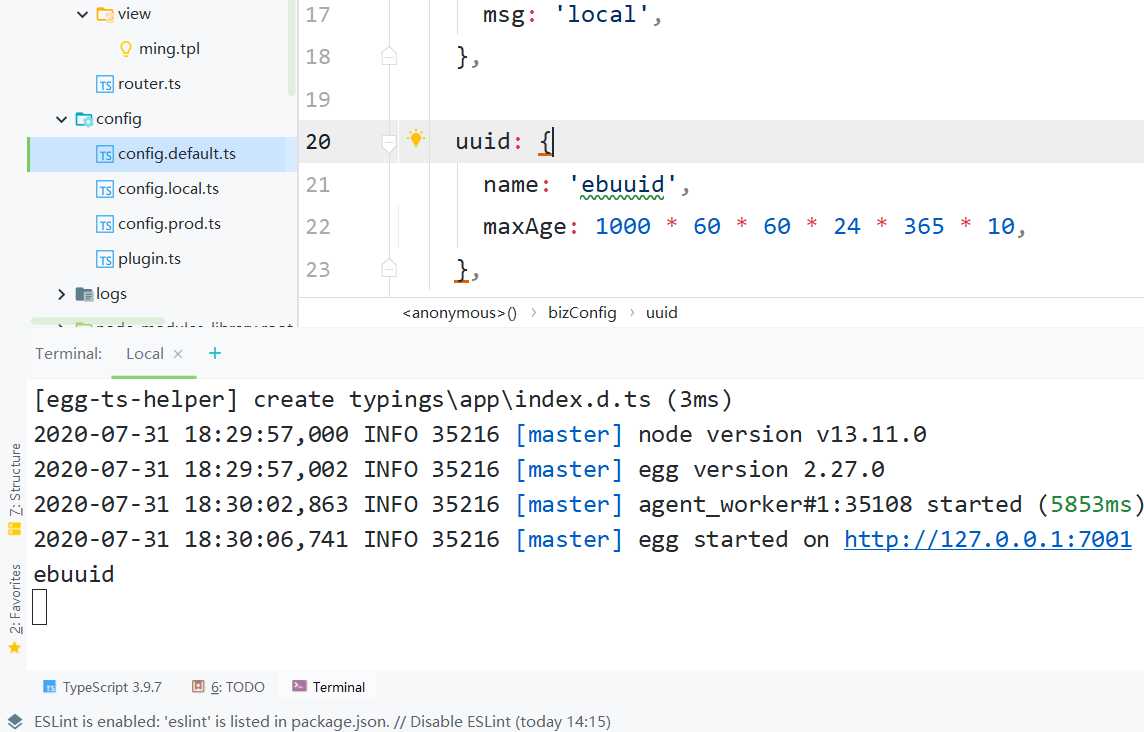Click the logs folder icon

click(84, 294)
